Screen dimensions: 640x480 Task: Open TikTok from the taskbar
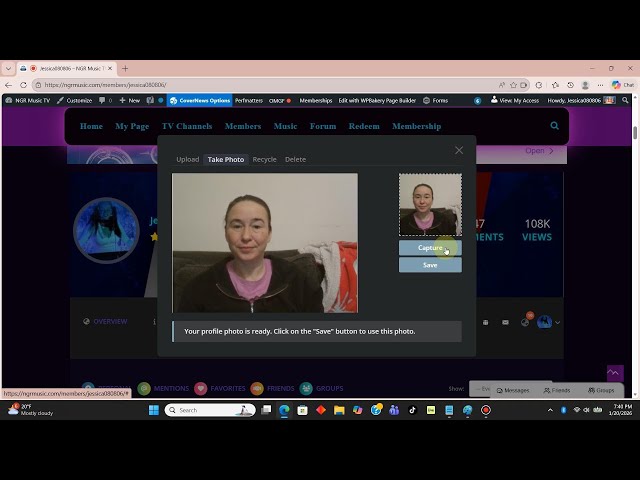pyautogui.click(x=412, y=410)
